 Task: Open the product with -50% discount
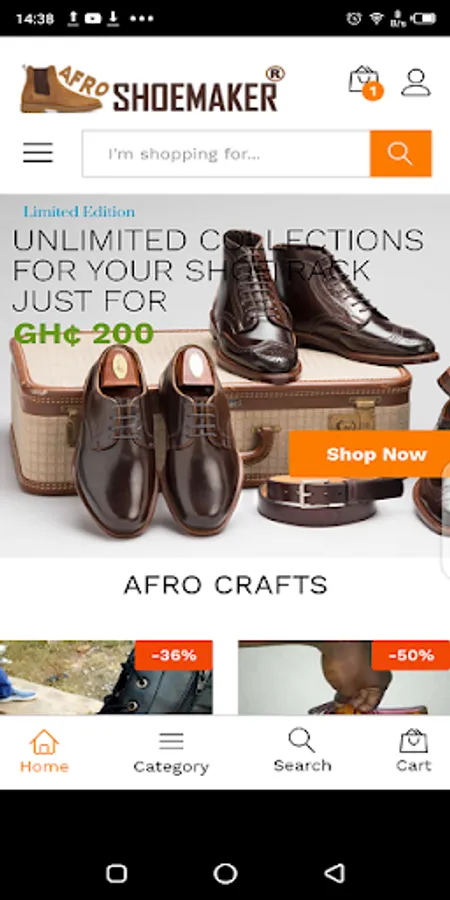click(x=344, y=677)
